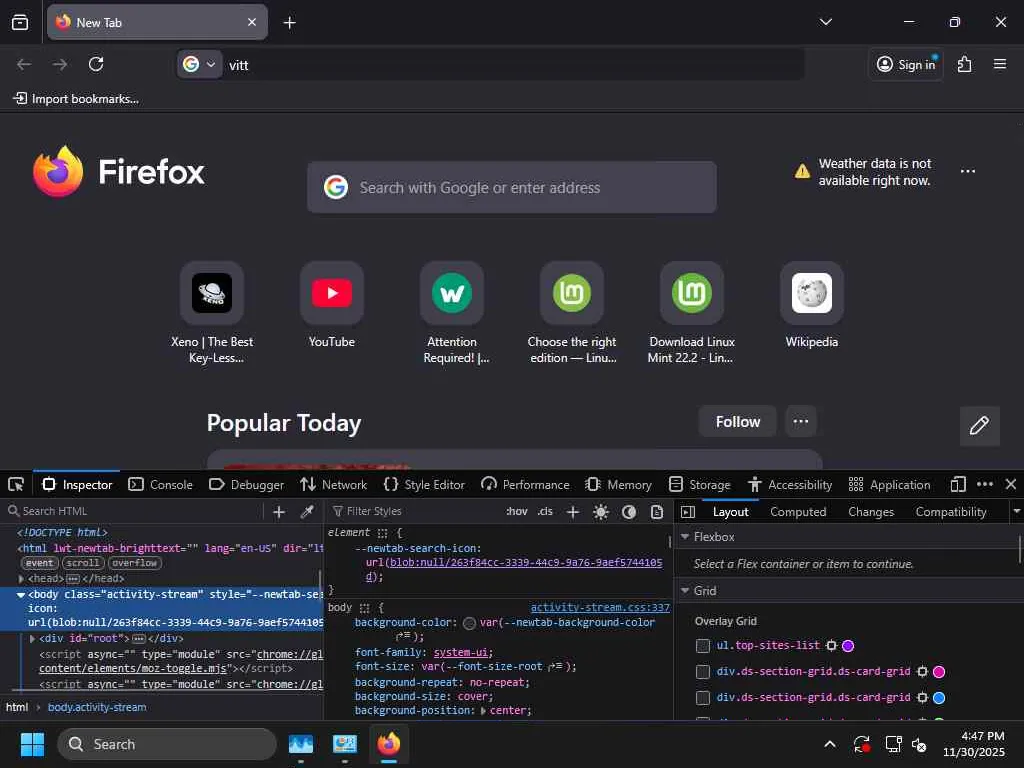Toggle the :hov pseudo-class panel
This screenshot has height=768, width=1024.
[x=517, y=511]
